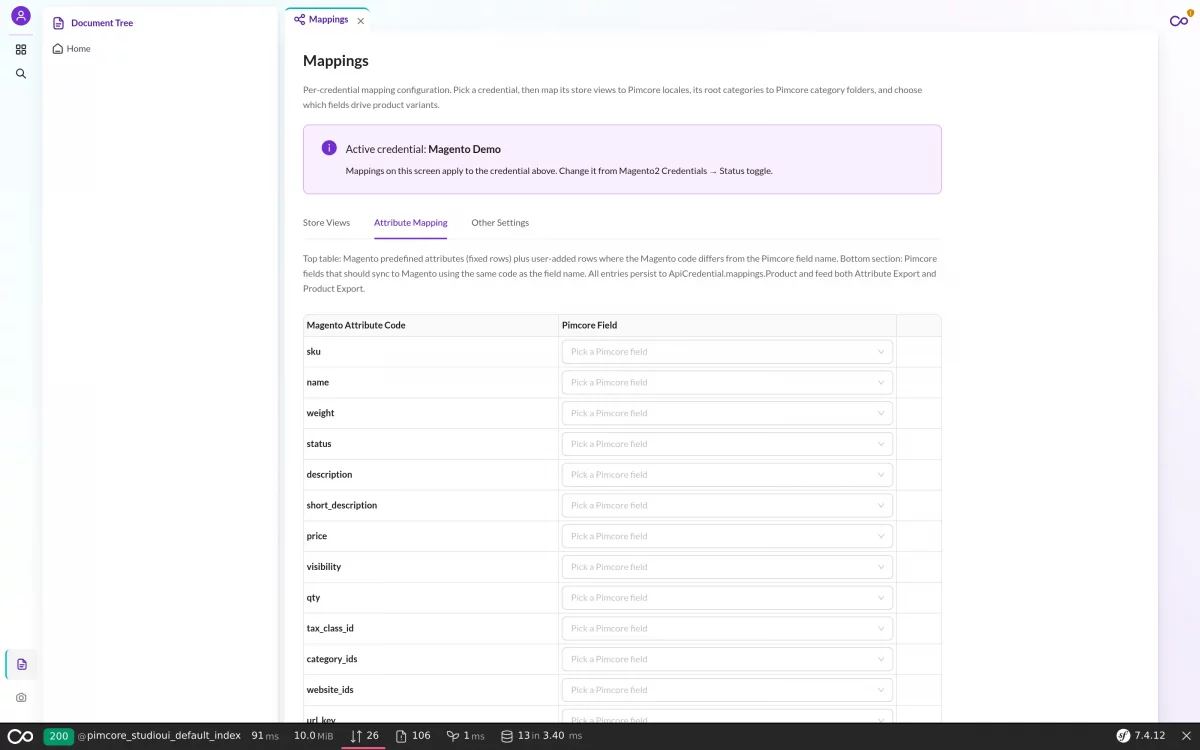
Task: Open the Pimcore field dropdown for weight
Action: pos(727,413)
